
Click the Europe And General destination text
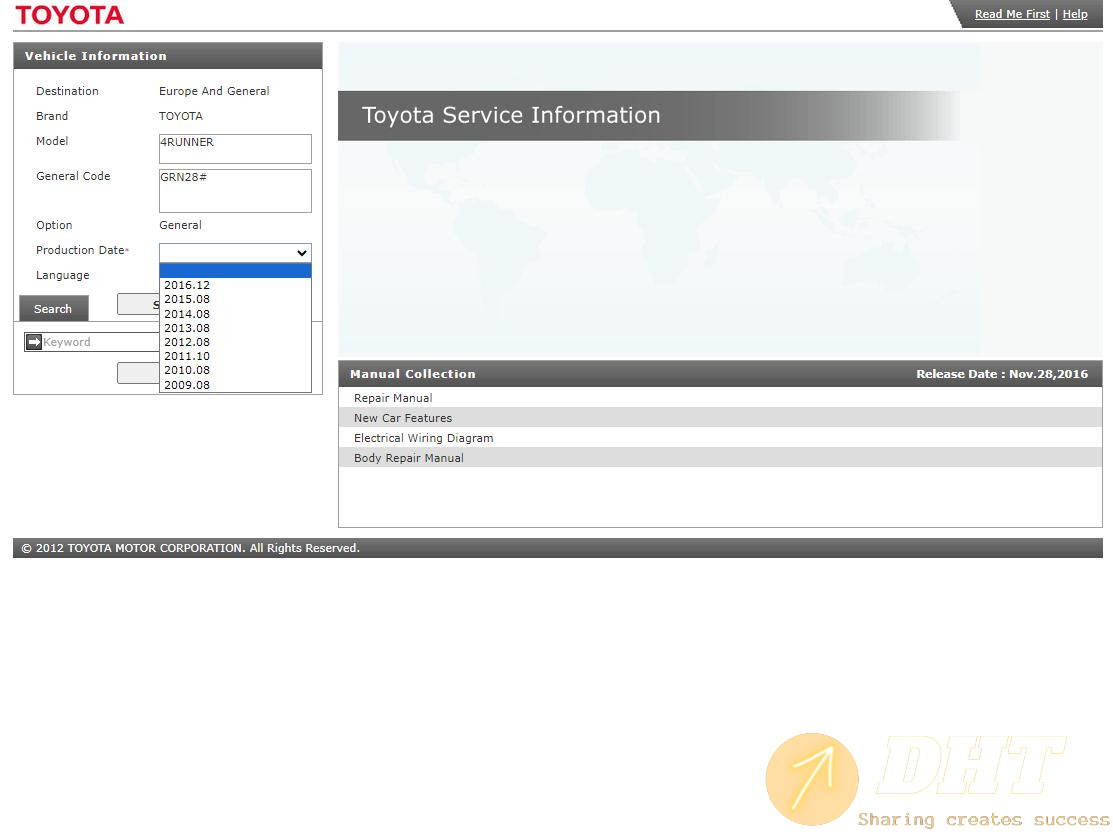tap(214, 91)
